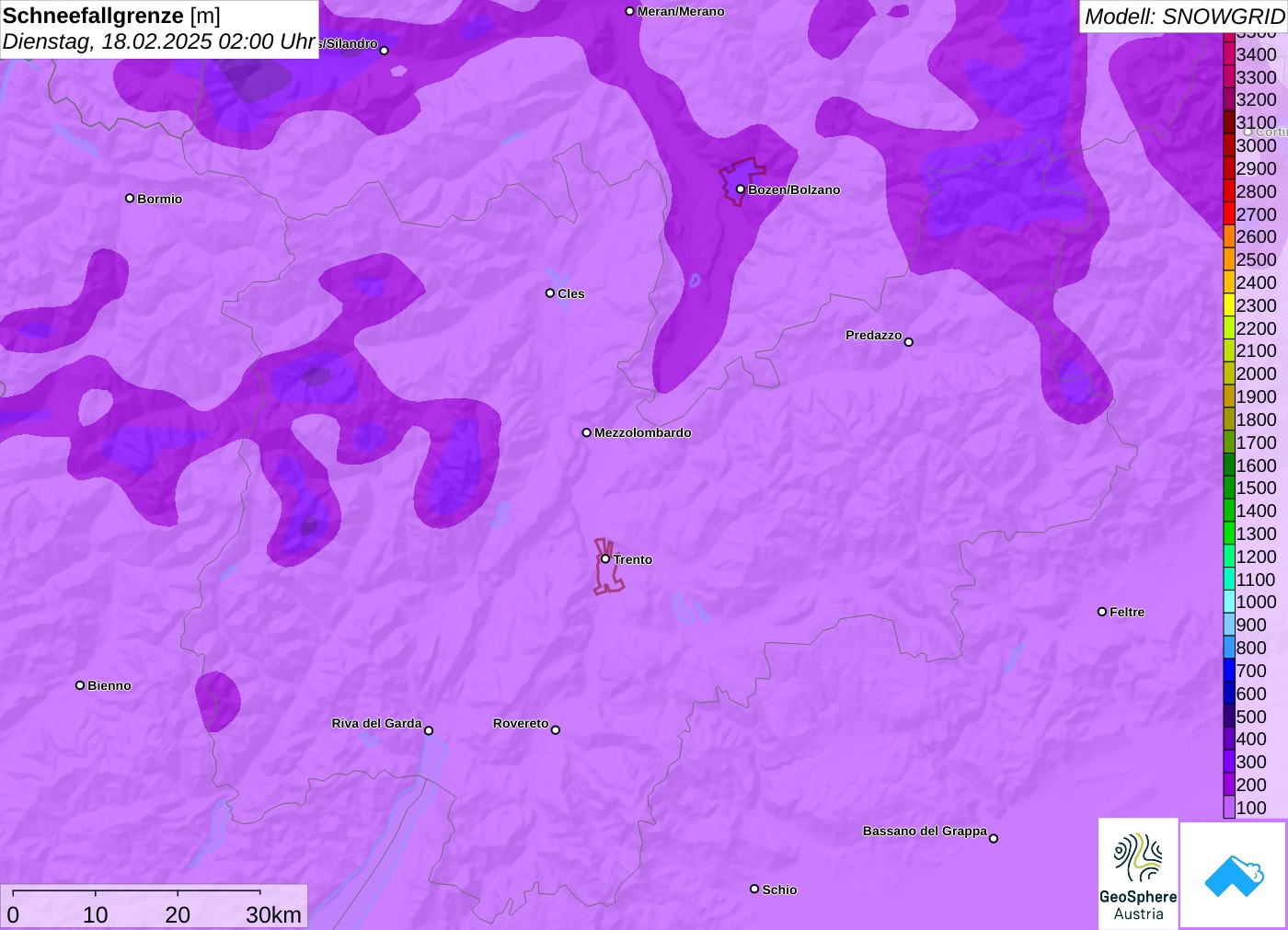Click the 1200 legend value
1288x930 pixels.
1256,557
